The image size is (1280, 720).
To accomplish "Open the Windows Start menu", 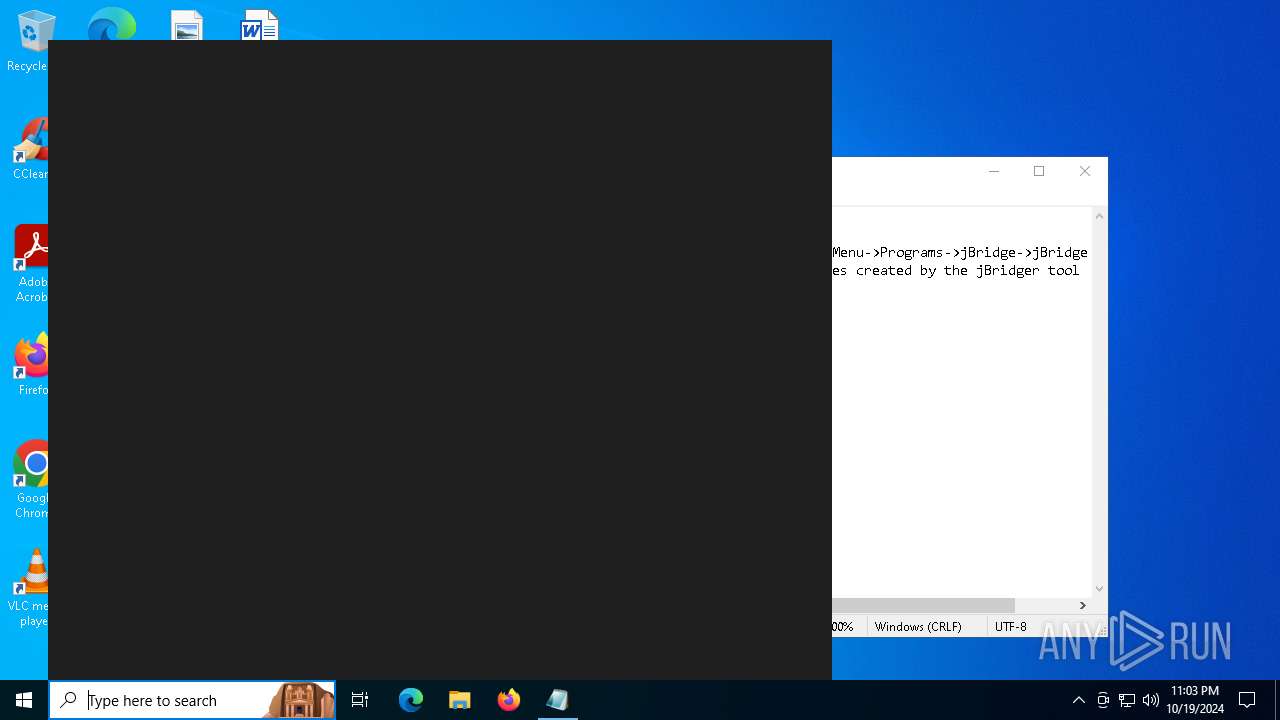I will click(x=24, y=700).
